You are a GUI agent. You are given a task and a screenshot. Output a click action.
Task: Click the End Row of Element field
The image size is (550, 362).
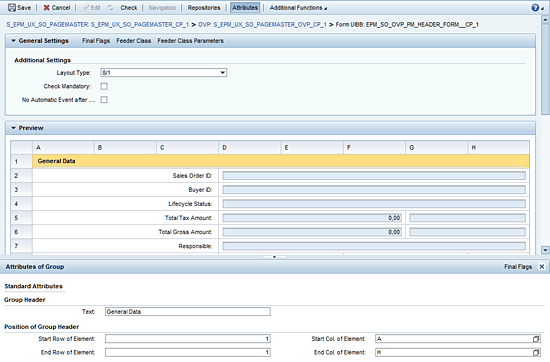coord(188,352)
